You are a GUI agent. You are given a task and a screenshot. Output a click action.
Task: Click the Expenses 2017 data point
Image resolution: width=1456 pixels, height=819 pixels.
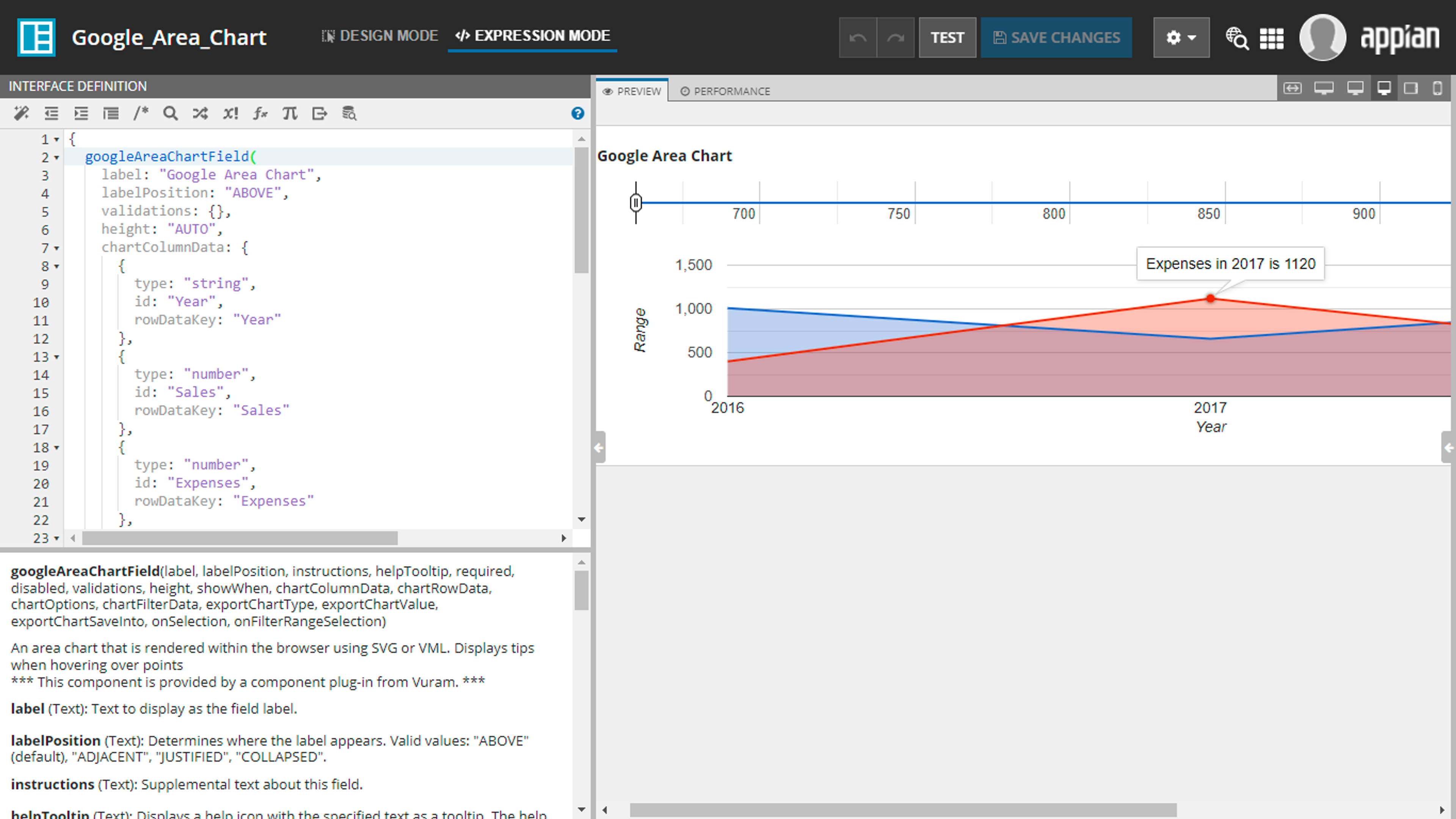(x=1210, y=298)
